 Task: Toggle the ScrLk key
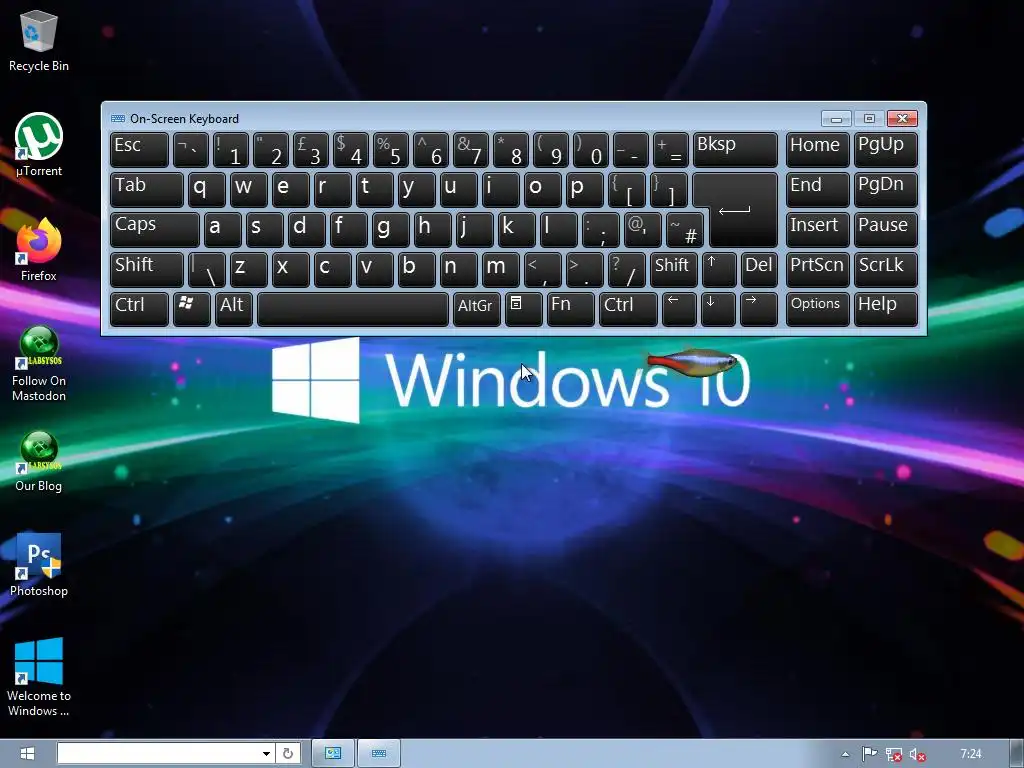(886, 270)
